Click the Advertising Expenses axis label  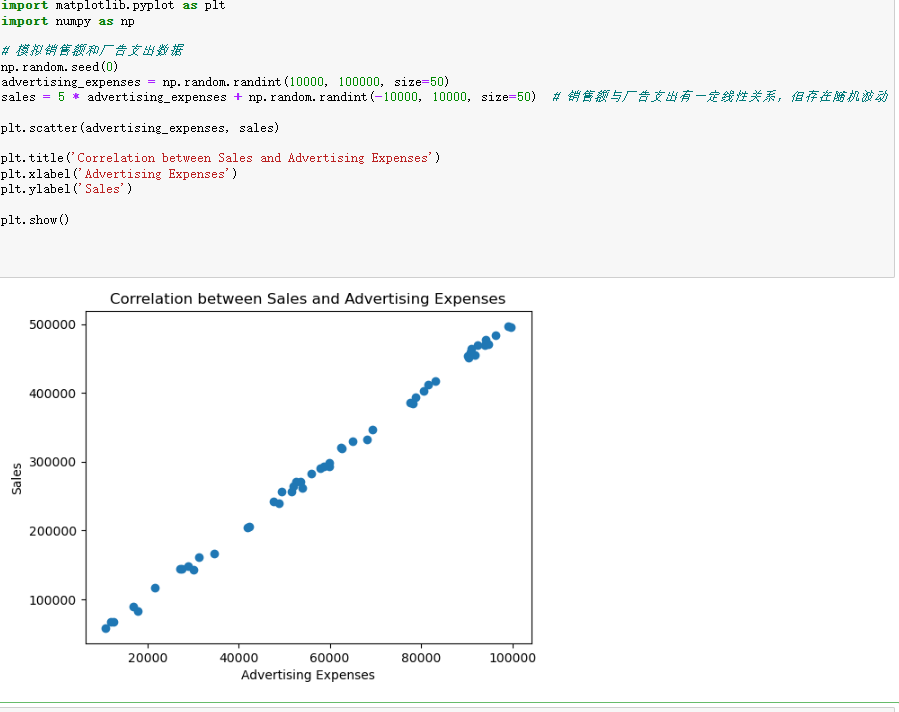coord(307,675)
